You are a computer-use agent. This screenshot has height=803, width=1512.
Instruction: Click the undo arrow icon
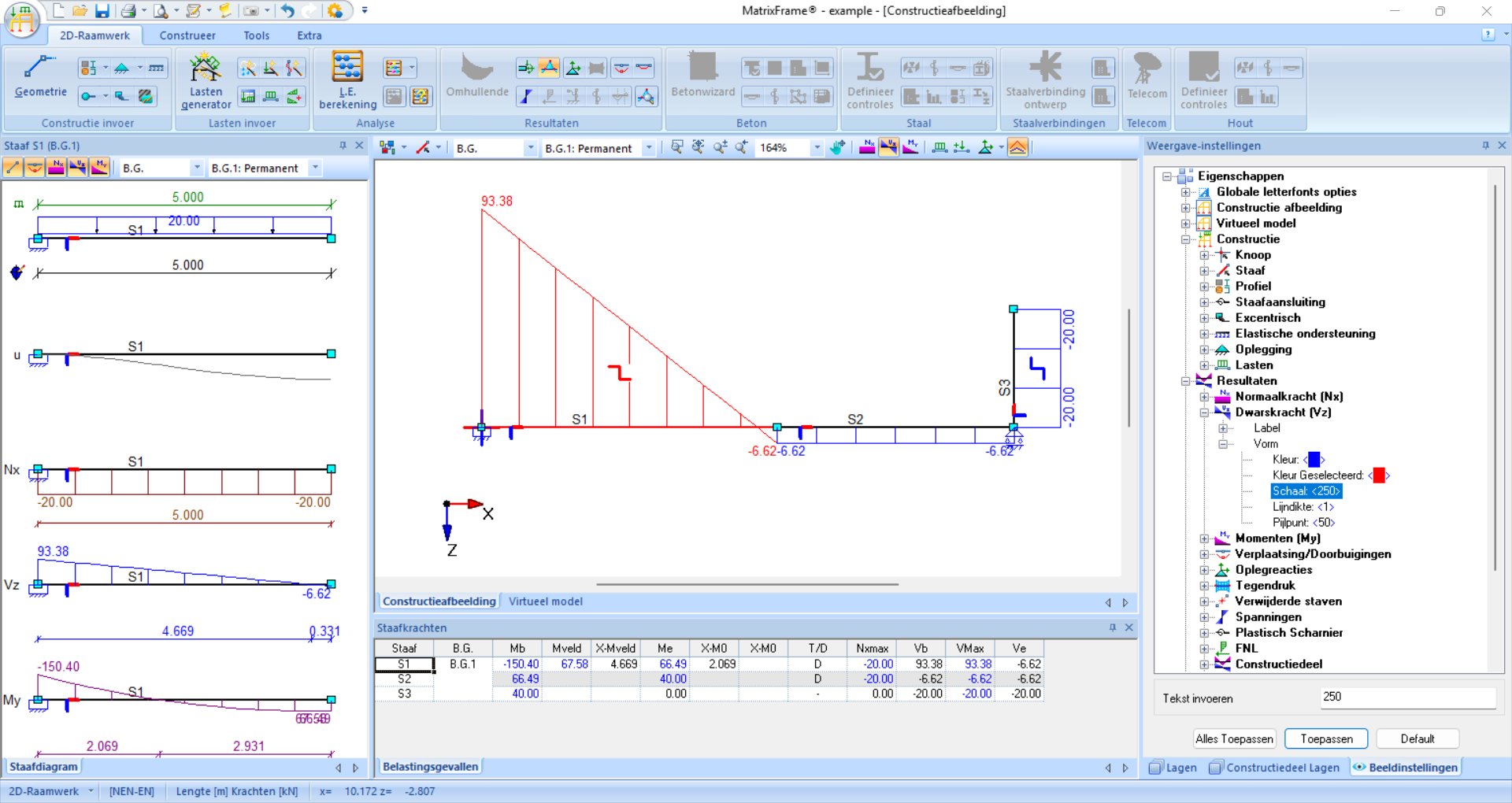[287, 11]
